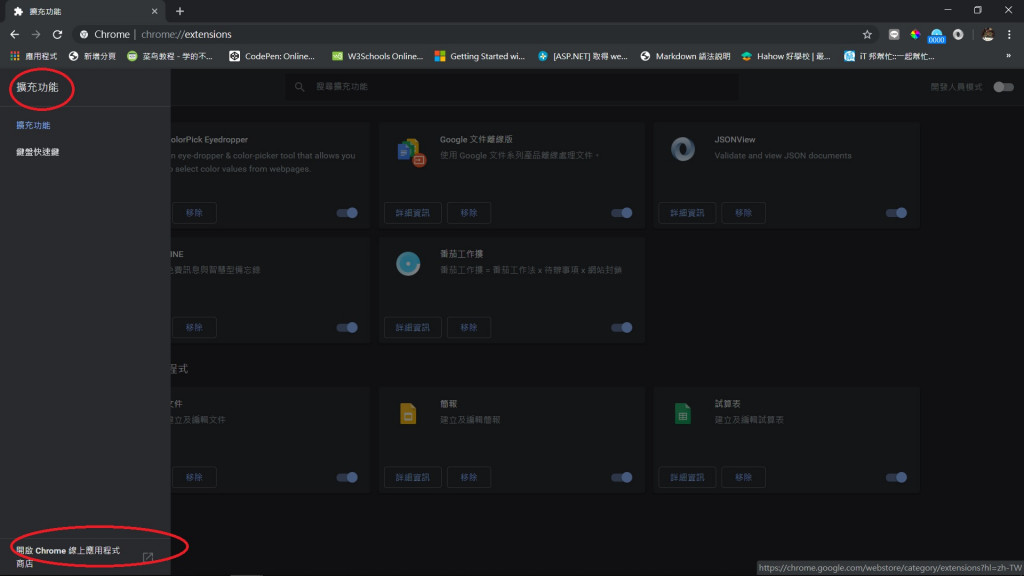Remove the ColorPick Eyedropper extension
Viewport: 1024px width, 576px height.
[194, 213]
